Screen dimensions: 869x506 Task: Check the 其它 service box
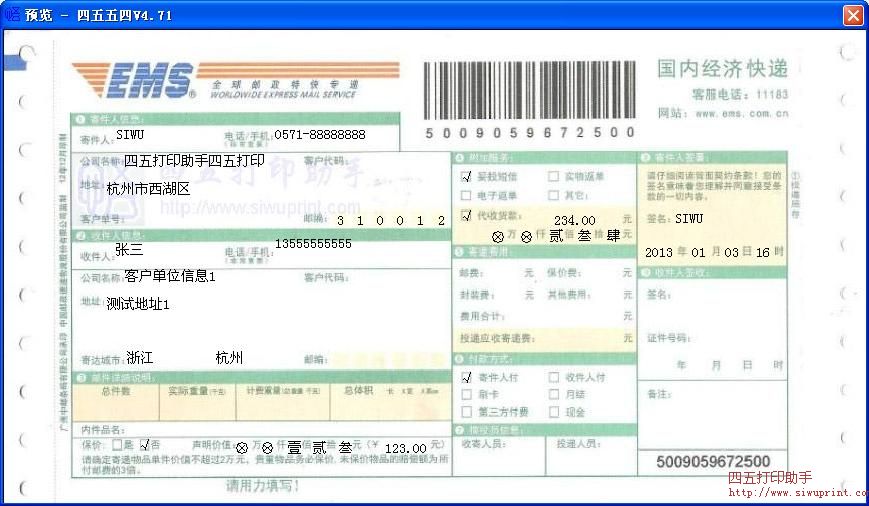pos(553,195)
